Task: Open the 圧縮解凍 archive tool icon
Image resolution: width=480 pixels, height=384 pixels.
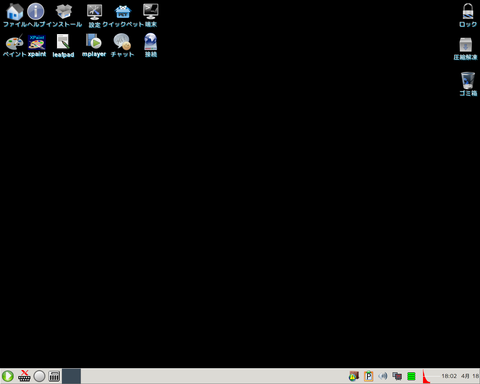Action: [x=466, y=45]
